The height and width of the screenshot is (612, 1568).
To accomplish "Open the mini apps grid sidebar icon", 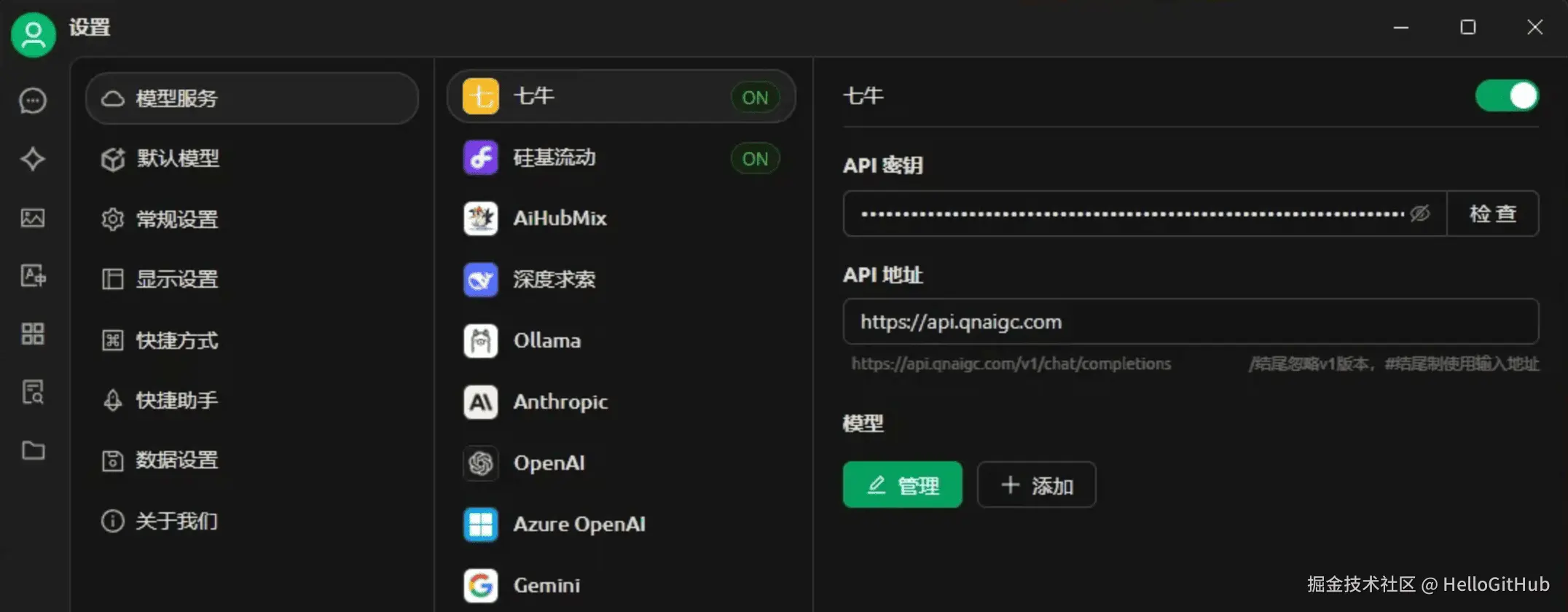I will tap(33, 334).
